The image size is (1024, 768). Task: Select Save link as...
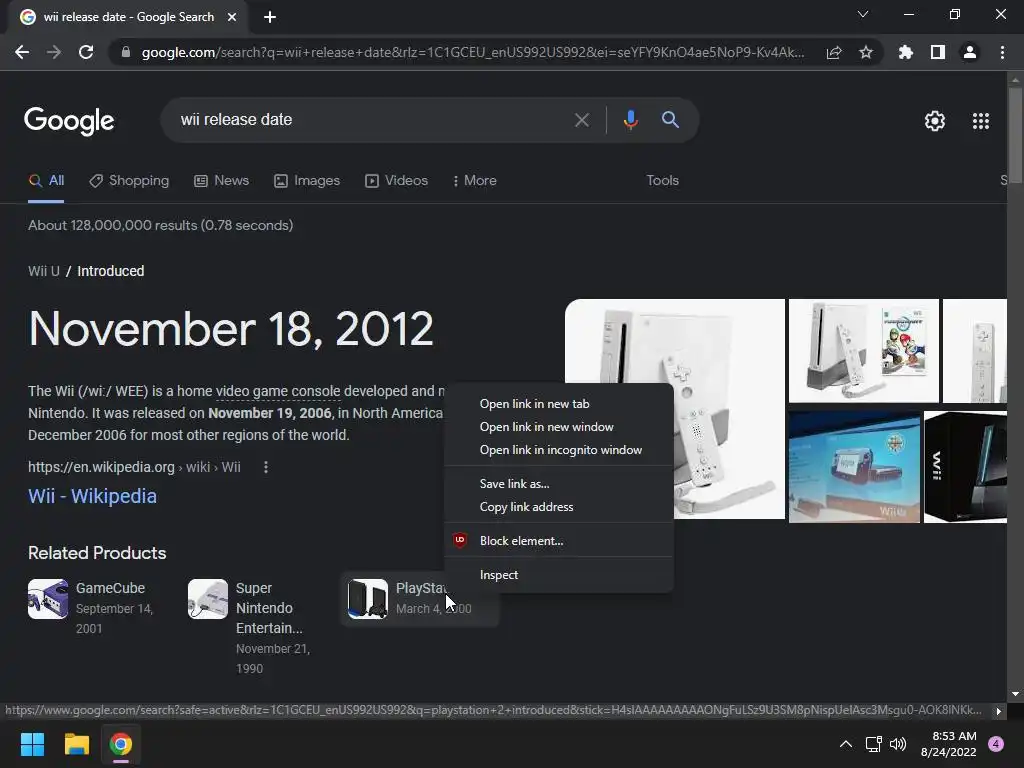[559, 484]
